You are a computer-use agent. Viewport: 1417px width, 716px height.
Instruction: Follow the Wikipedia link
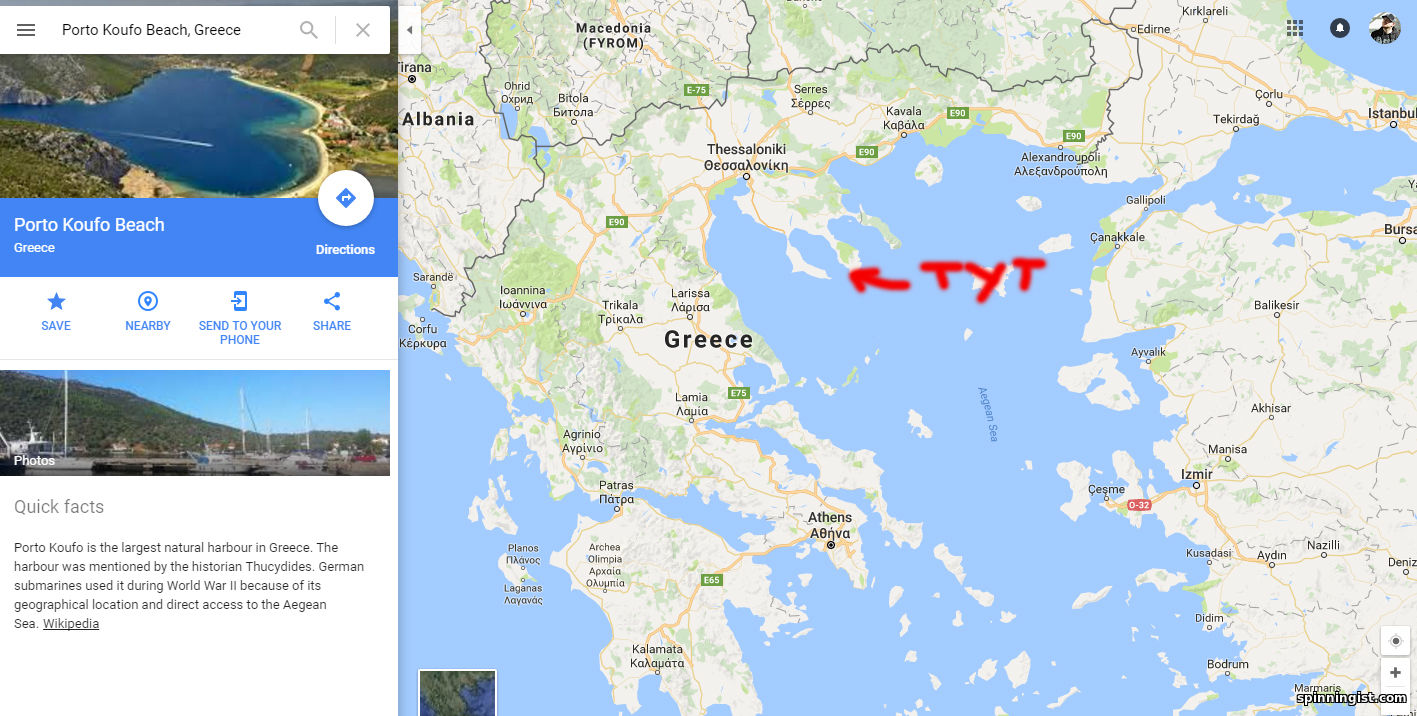71,624
